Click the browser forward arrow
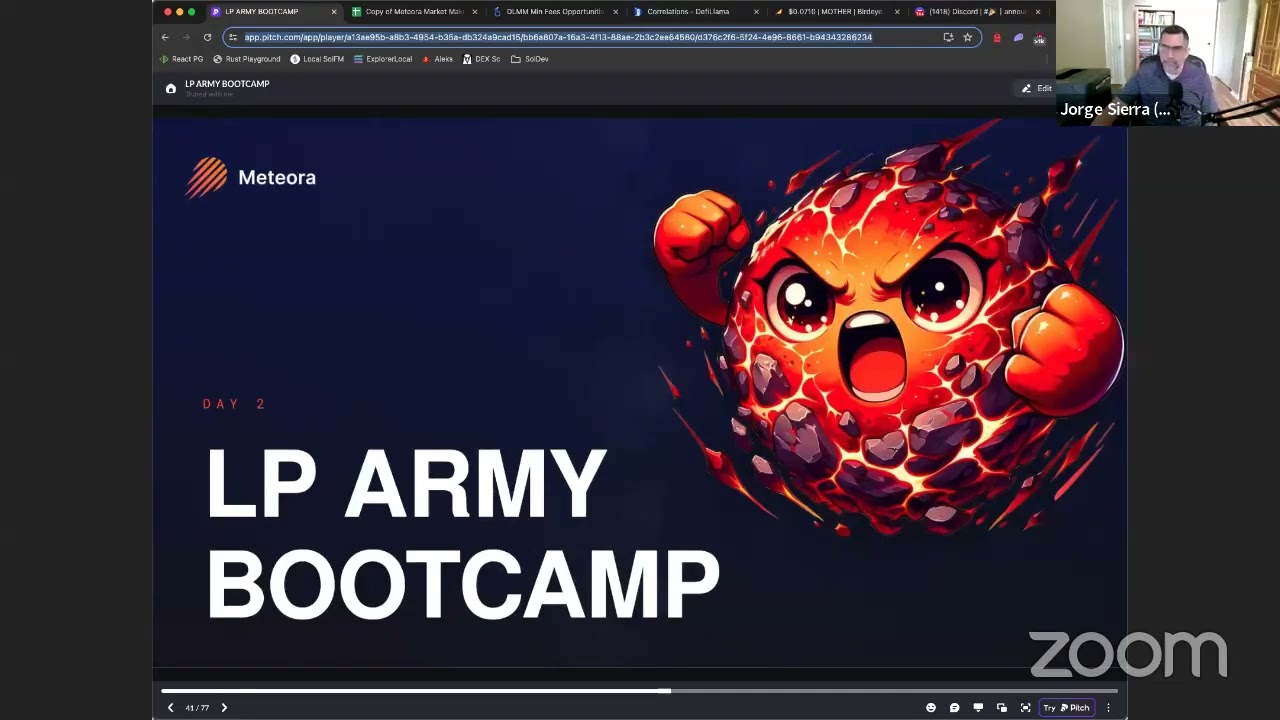This screenshot has width=1280, height=720. [186, 37]
